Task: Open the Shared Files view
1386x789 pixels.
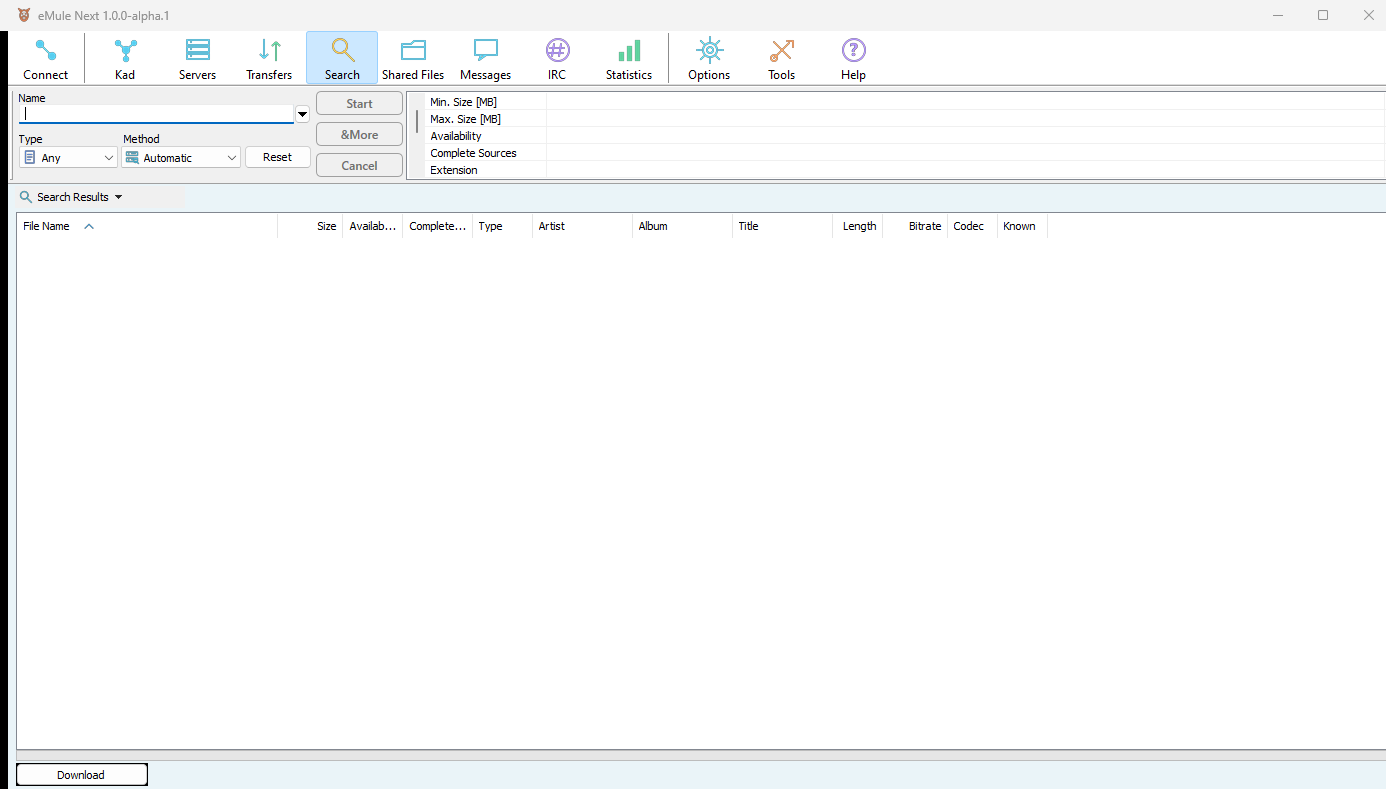Action: tap(413, 58)
